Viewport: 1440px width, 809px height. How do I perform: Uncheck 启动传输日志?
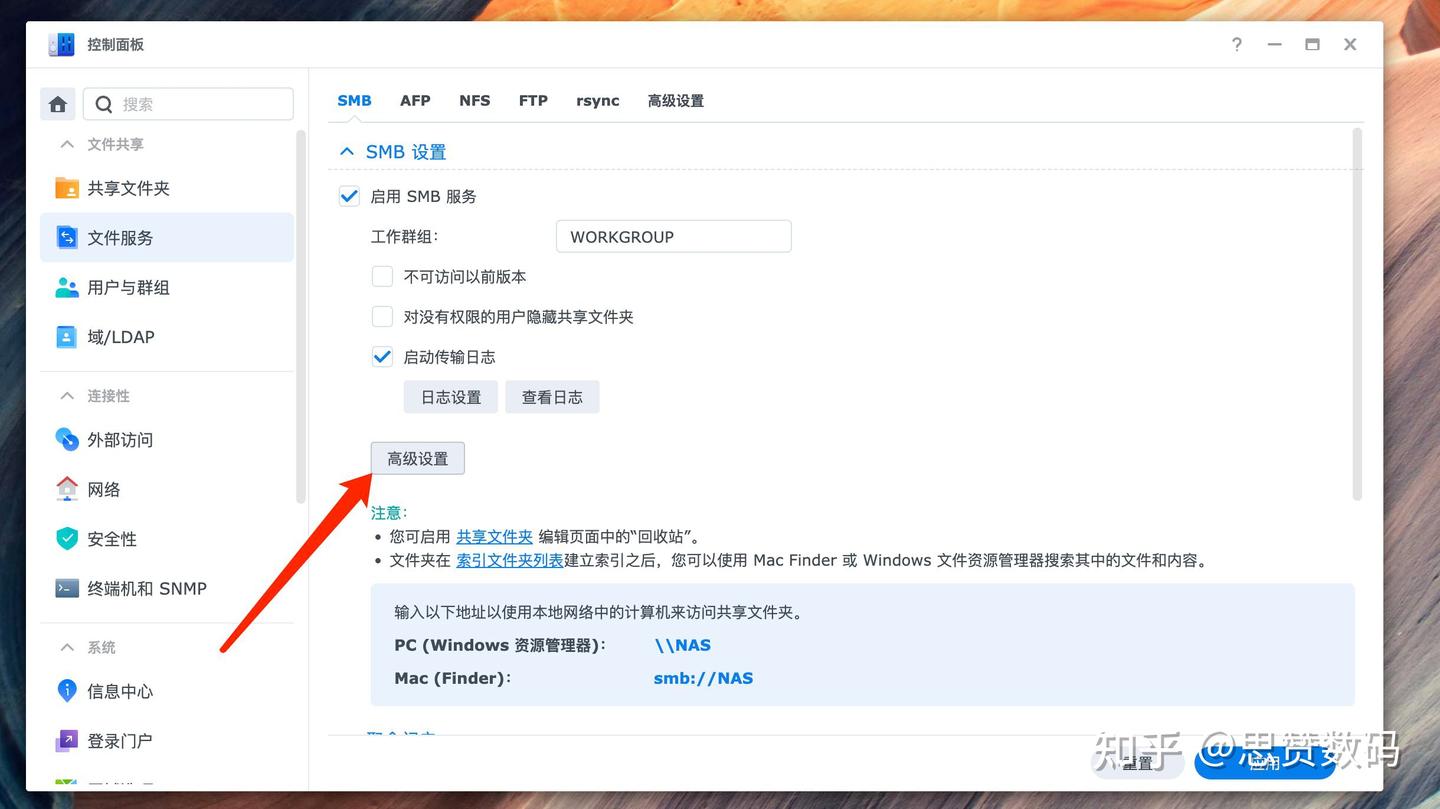click(x=382, y=356)
